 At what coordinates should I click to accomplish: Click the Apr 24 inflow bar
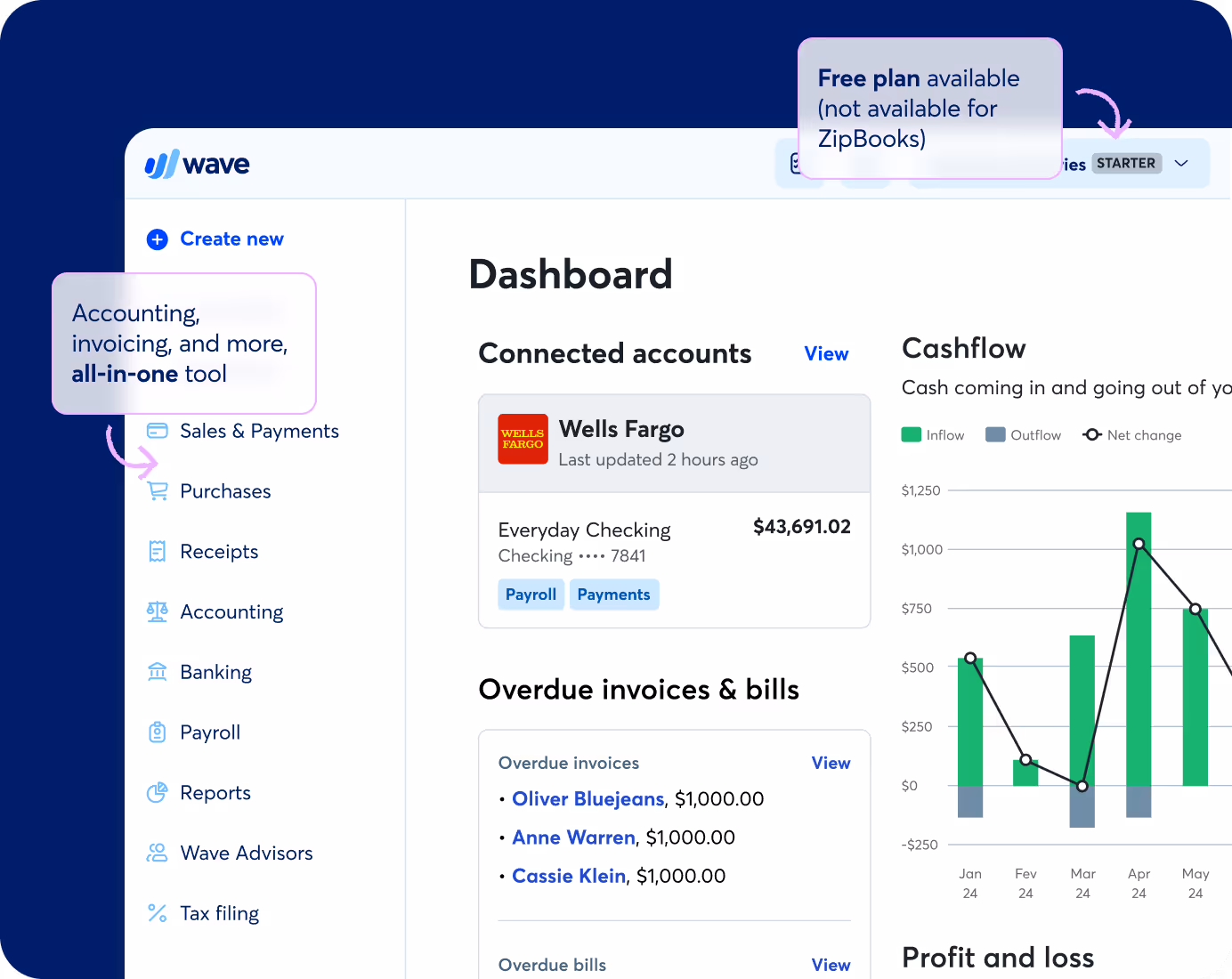[x=1139, y=649]
